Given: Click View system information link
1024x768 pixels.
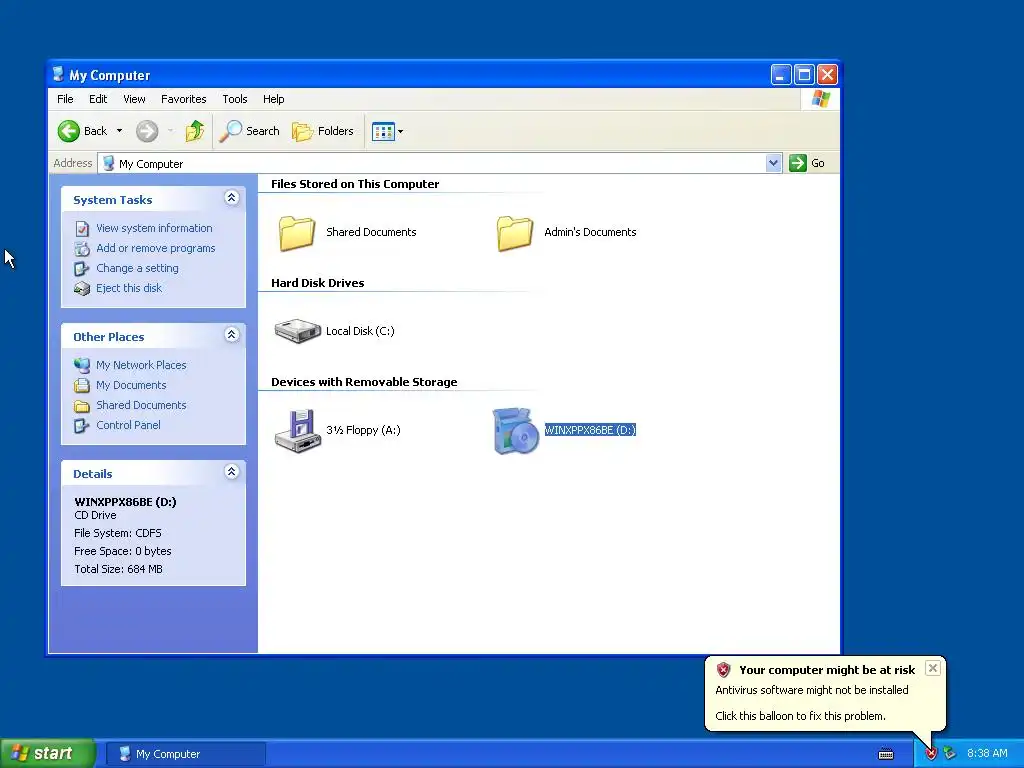Looking at the screenshot, I should pyautogui.click(x=154, y=228).
